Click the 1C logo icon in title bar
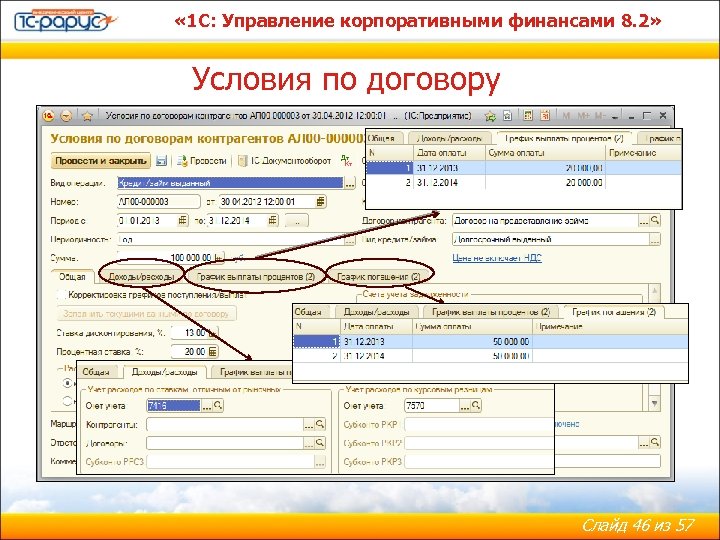 [48, 116]
